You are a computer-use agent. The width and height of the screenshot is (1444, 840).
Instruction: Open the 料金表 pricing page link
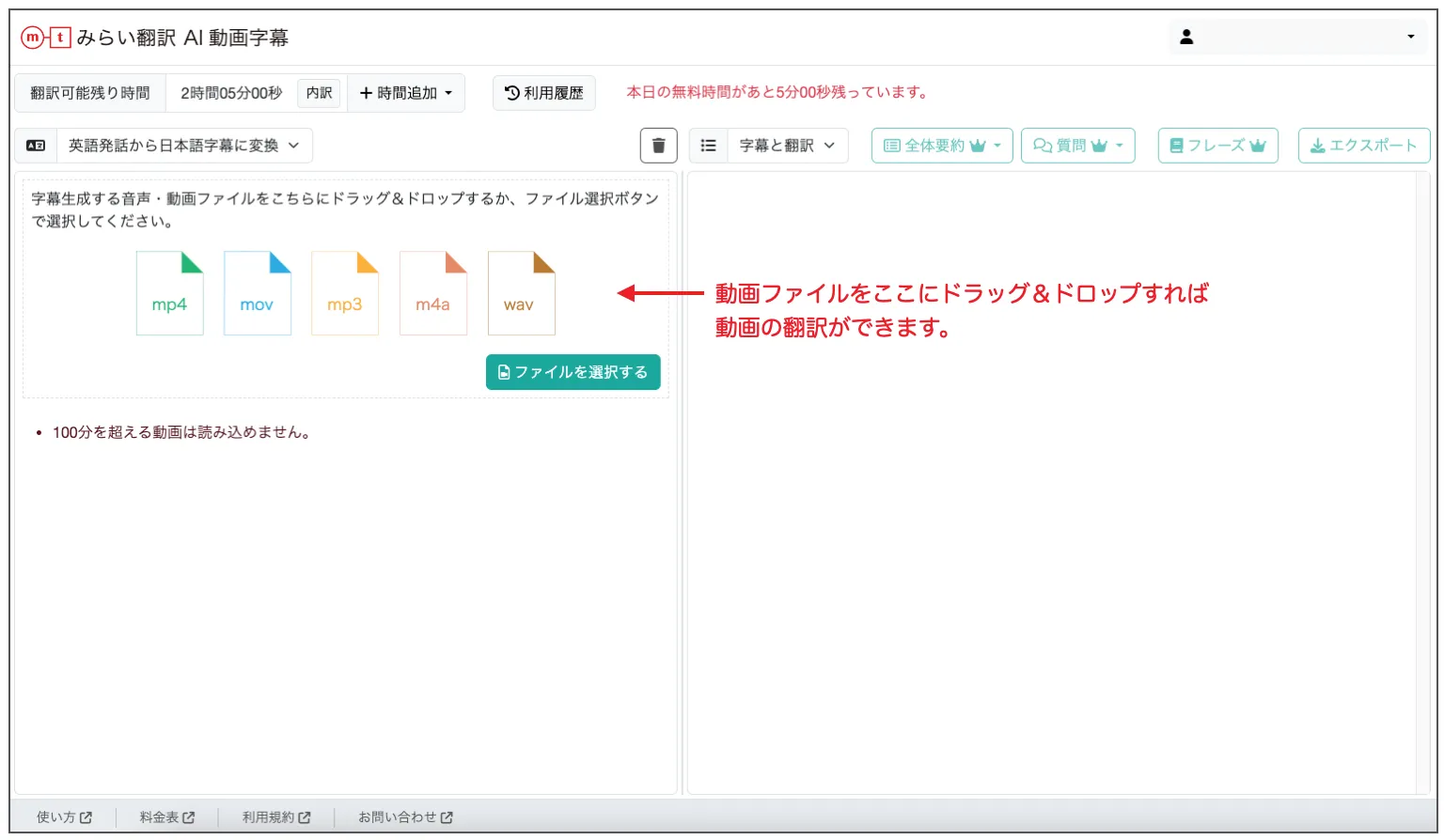[x=165, y=817]
